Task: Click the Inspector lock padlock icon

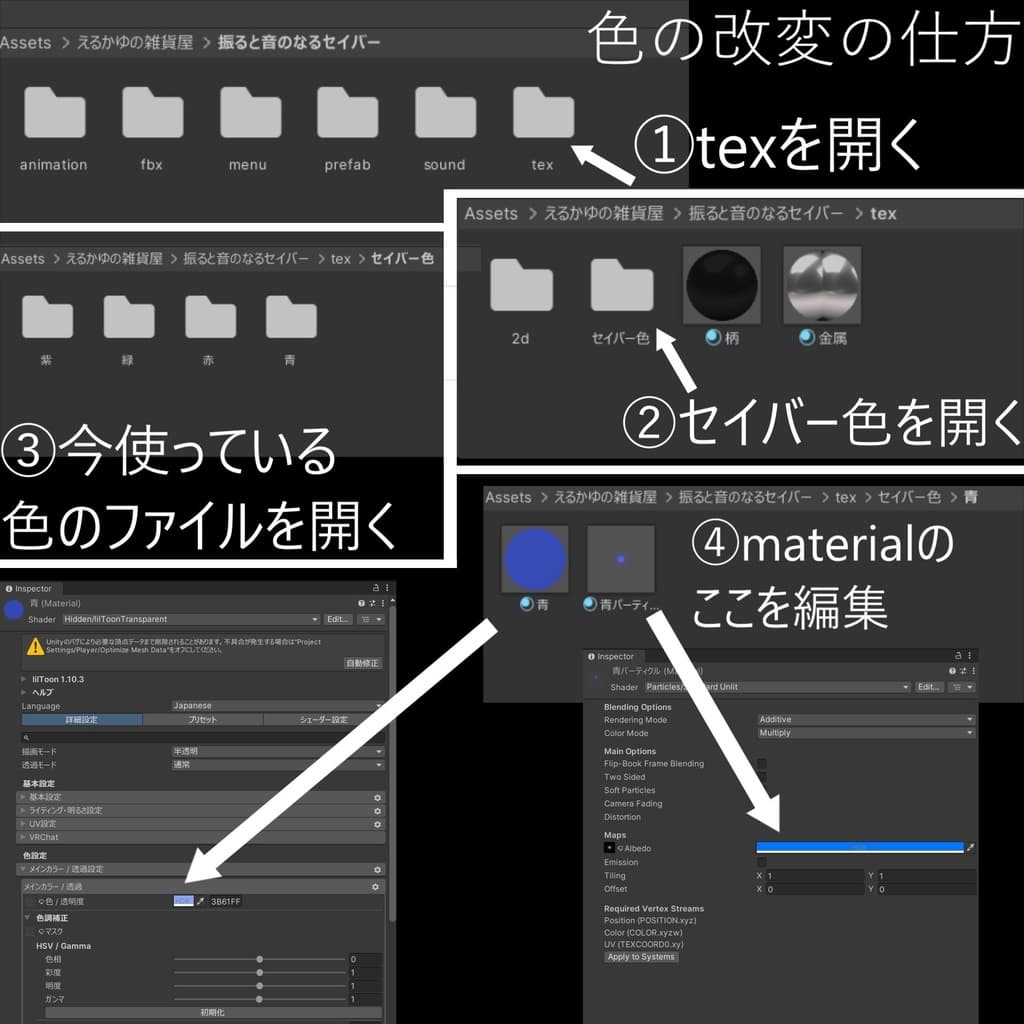Action: pyautogui.click(x=375, y=588)
